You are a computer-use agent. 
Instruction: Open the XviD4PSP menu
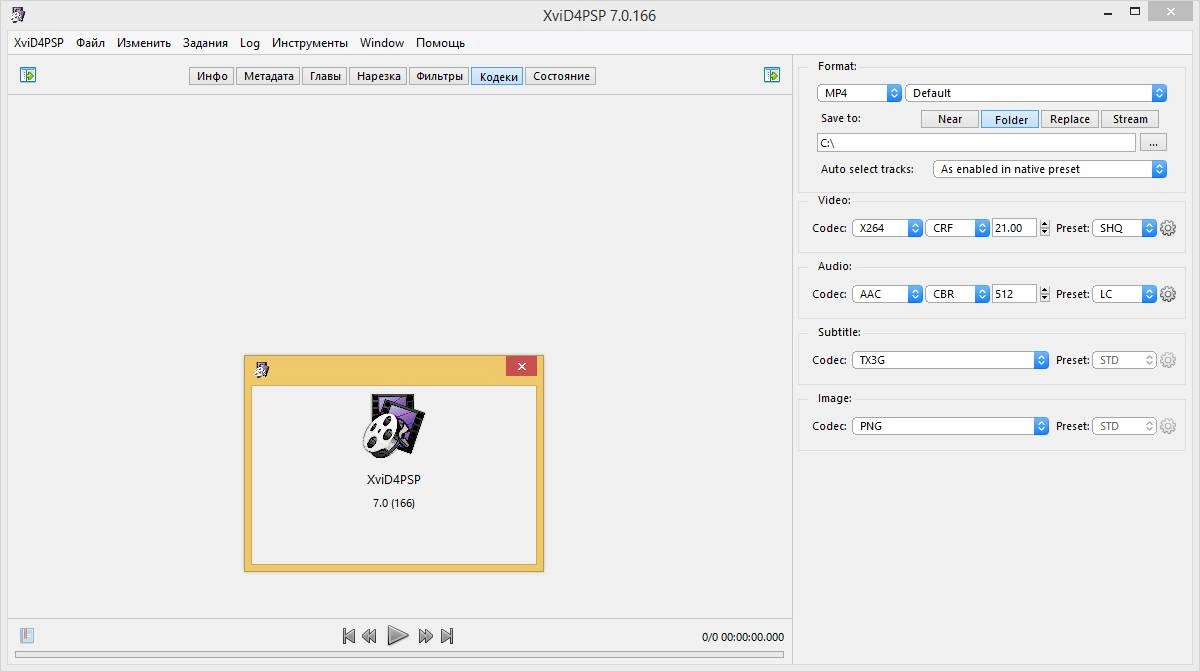pyautogui.click(x=38, y=43)
